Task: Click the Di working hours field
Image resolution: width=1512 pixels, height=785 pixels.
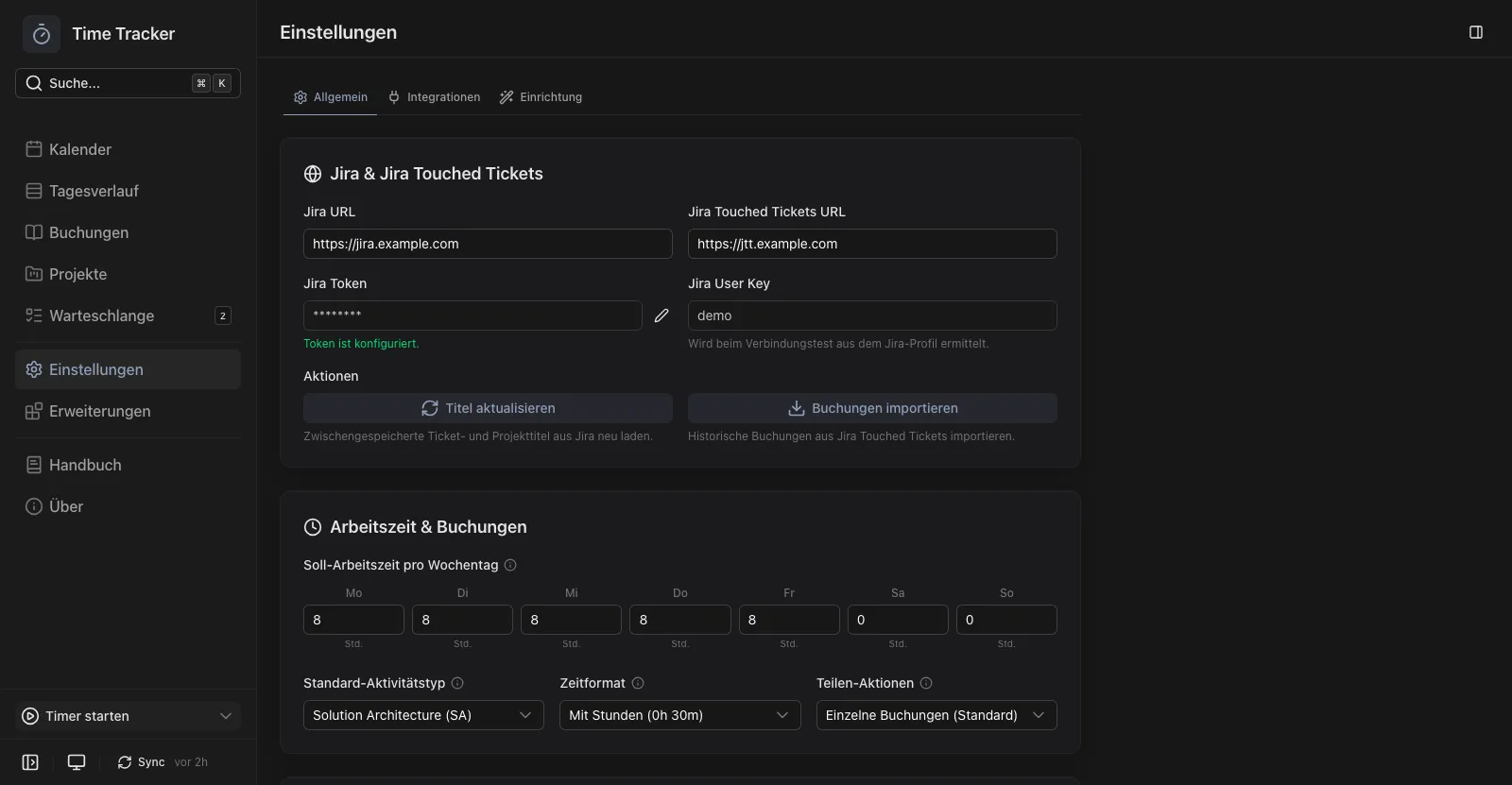Action: (x=462, y=620)
